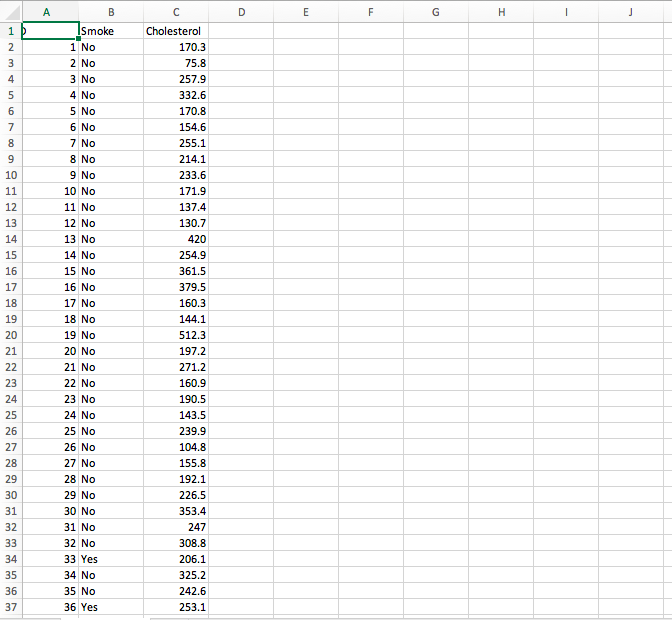Select row 34 header
Image resolution: width=672 pixels, height=620 pixels.
point(11,559)
